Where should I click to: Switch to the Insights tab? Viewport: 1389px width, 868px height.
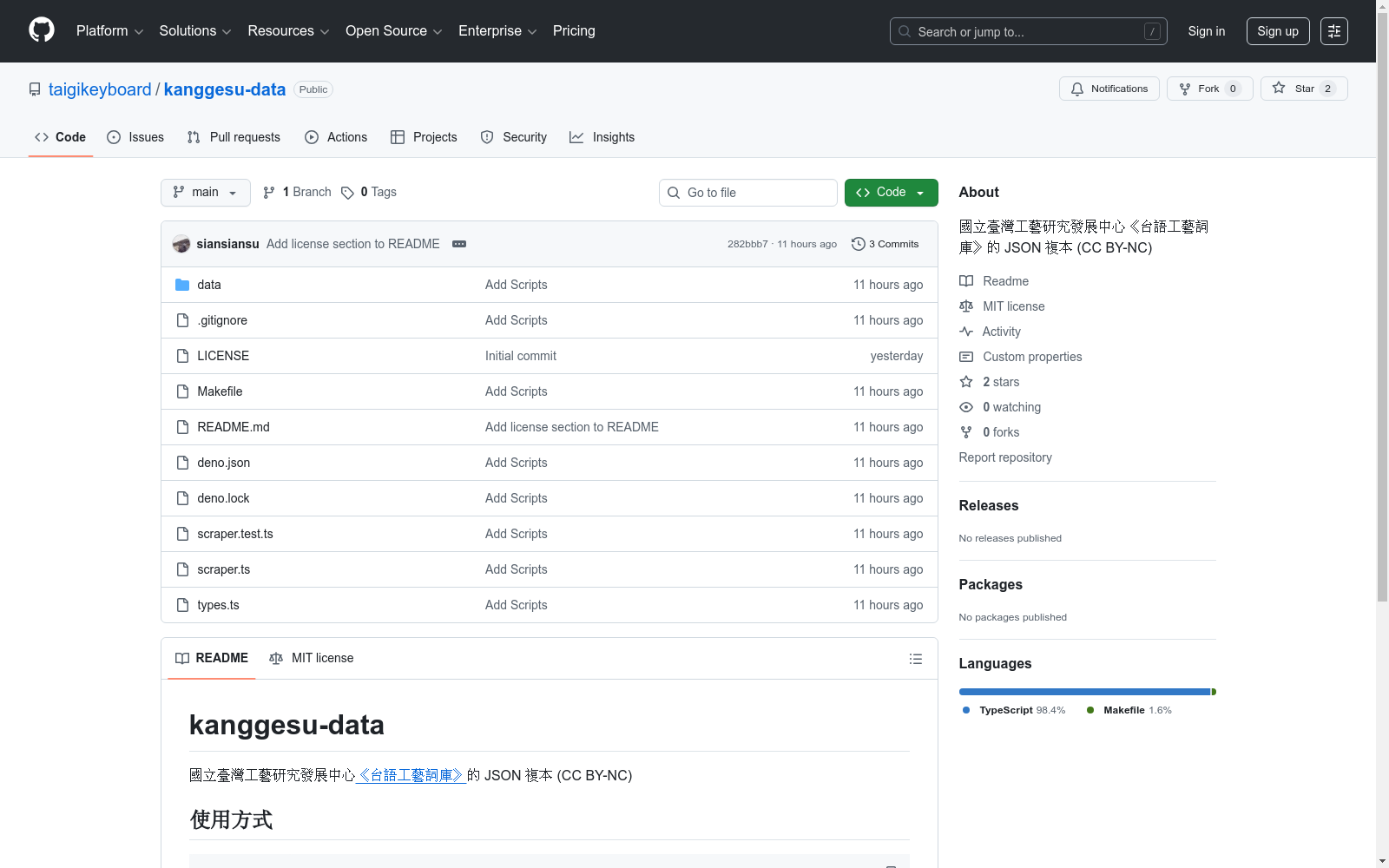click(x=602, y=137)
